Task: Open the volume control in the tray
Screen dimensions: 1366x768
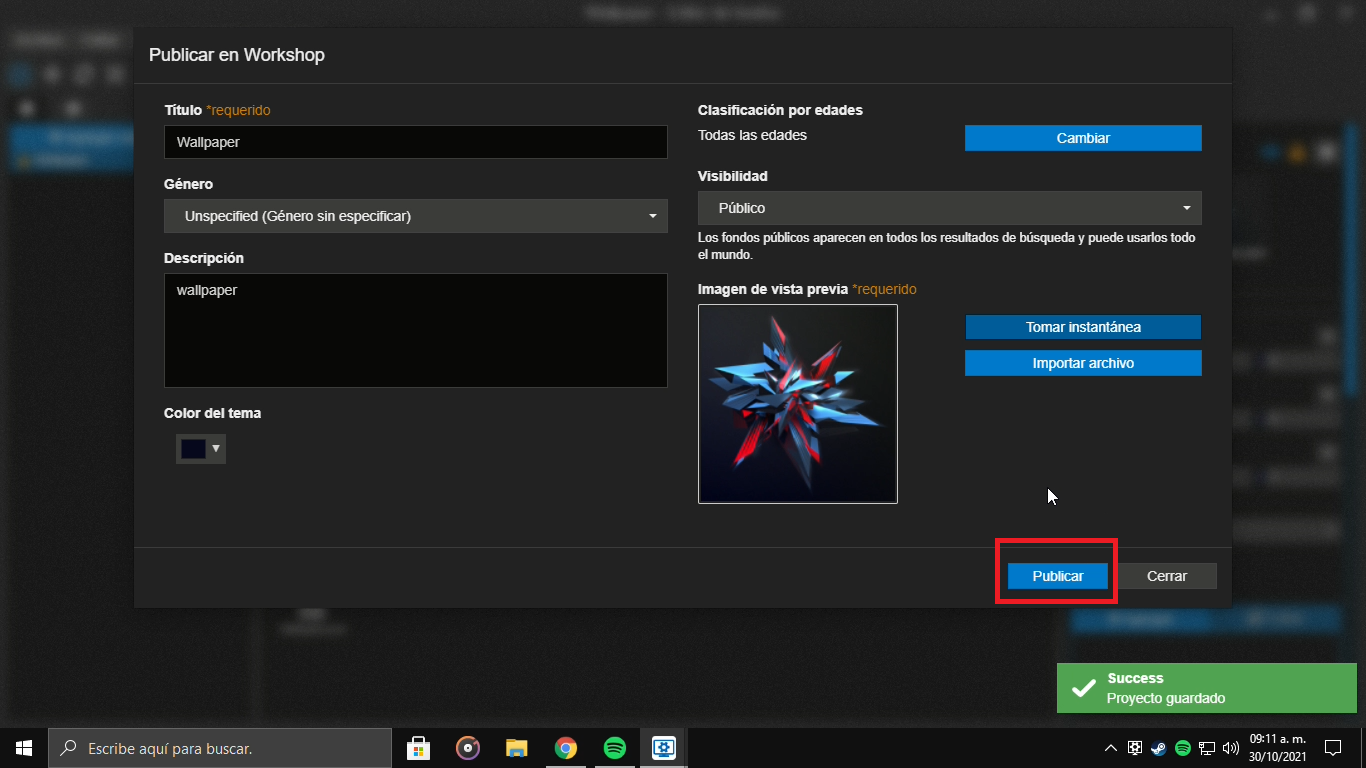Action: [1230, 748]
